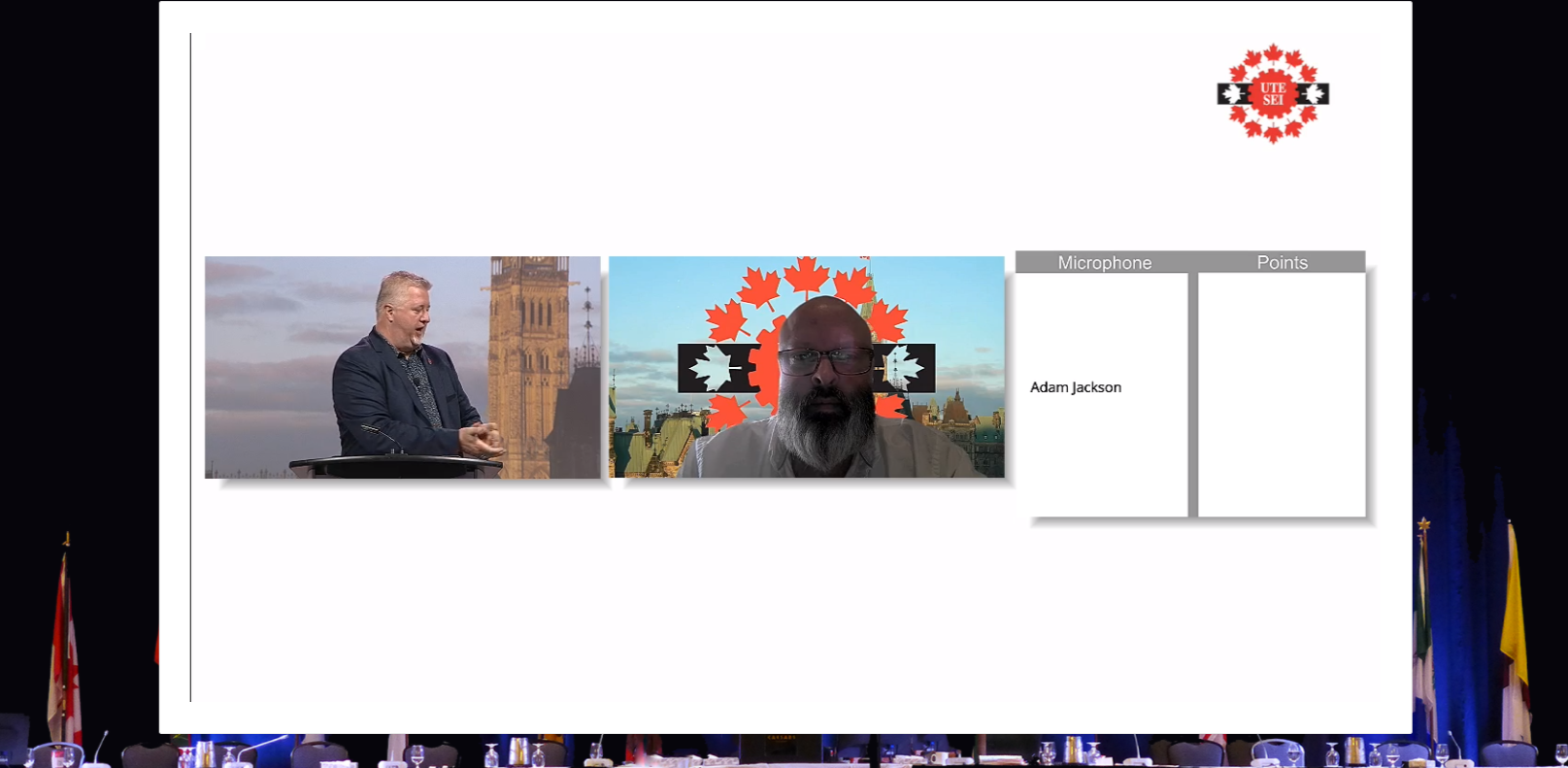Click the UTE SEI logo in the top-right corner
This screenshot has height=768, width=1568.
click(x=1272, y=93)
